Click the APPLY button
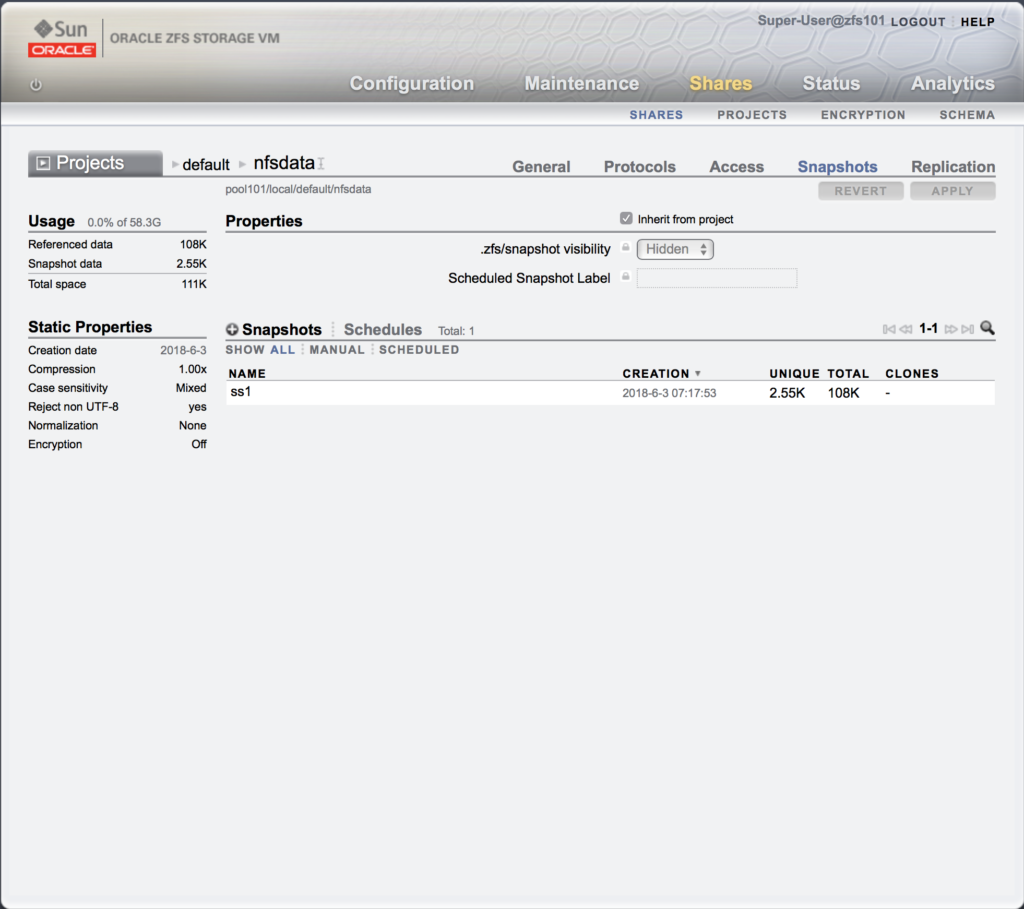This screenshot has width=1024, height=909. [x=952, y=191]
